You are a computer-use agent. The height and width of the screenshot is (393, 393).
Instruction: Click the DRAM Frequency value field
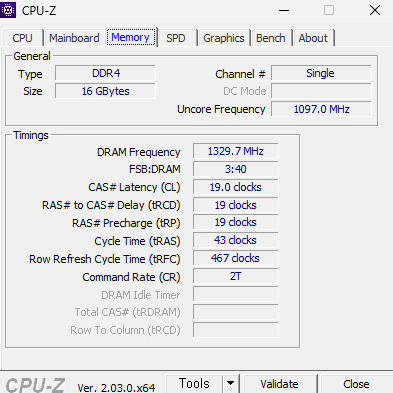[x=235, y=151]
